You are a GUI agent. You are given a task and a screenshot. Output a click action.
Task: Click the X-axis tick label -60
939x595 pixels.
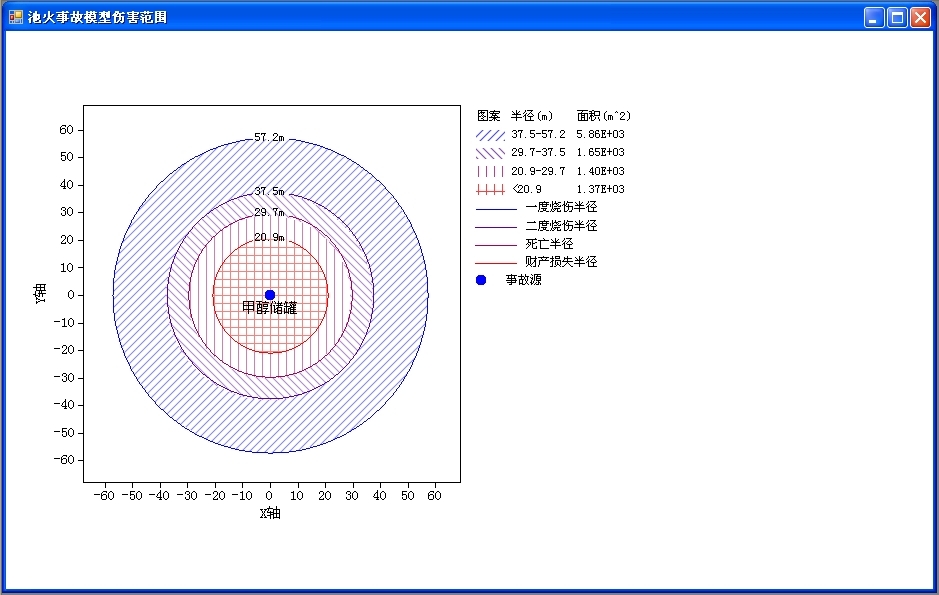point(104,496)
